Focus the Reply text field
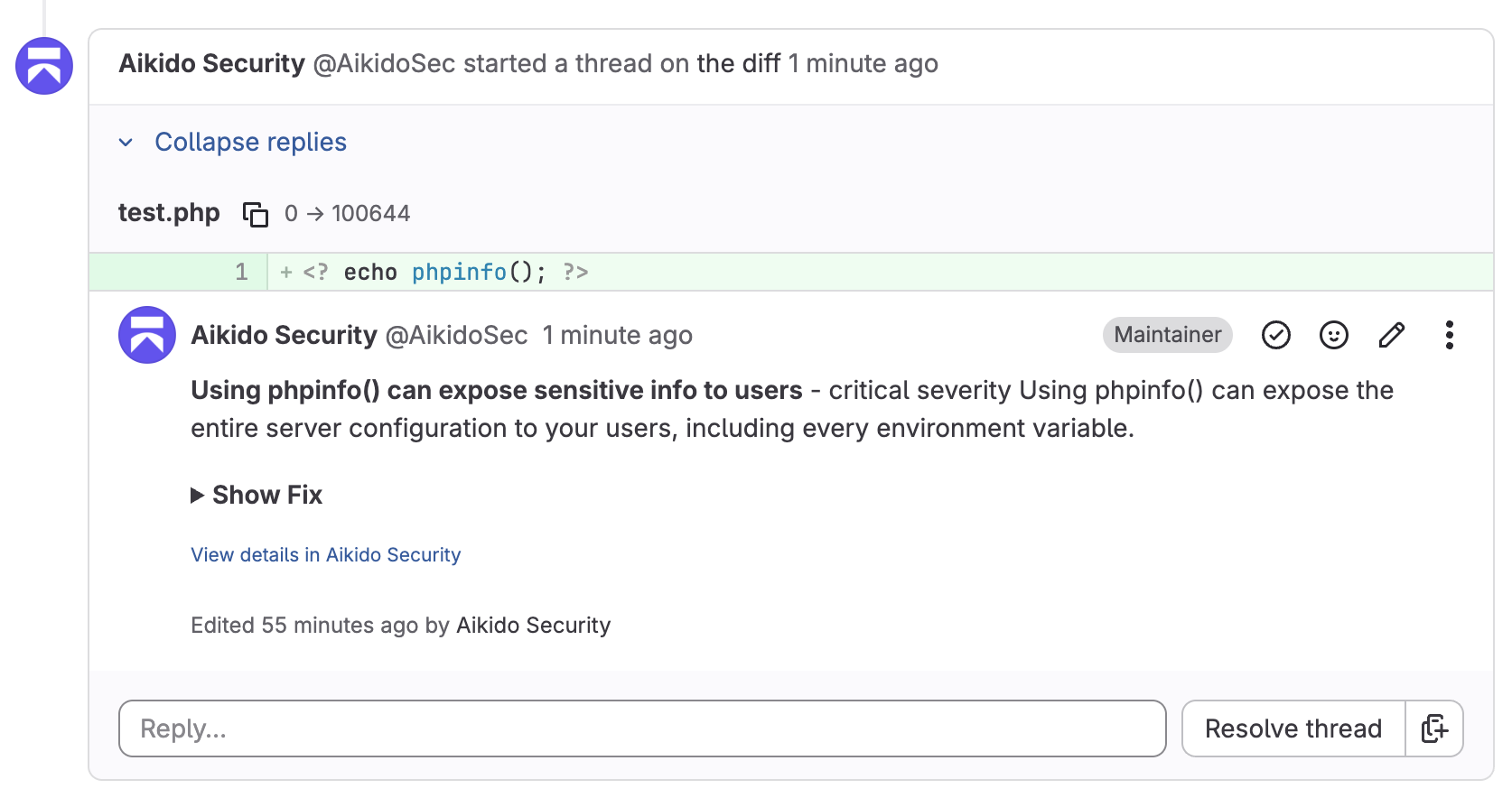 [x=642, y=728]
